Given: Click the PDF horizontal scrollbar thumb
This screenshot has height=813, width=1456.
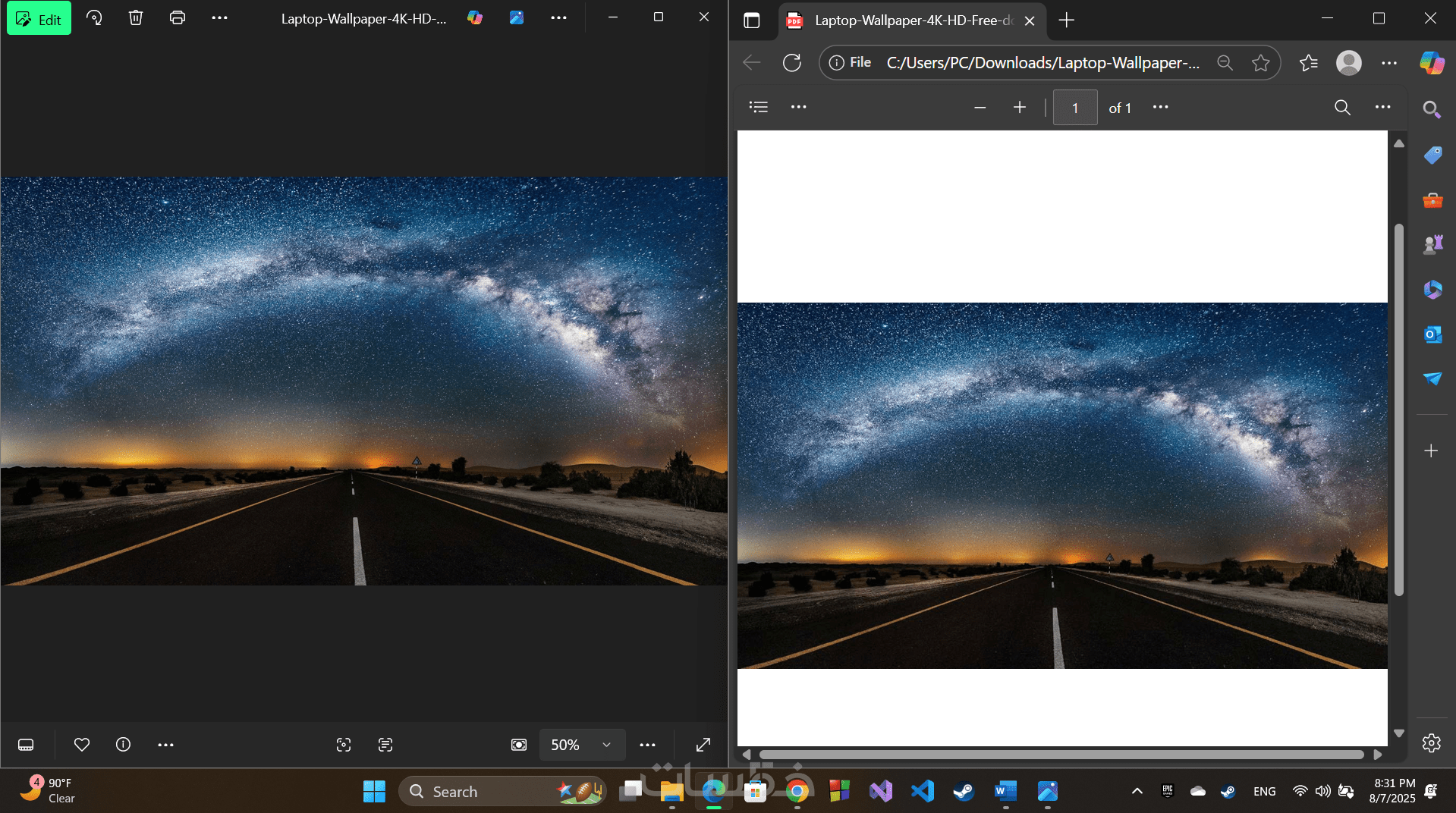Looking at the screenshot, I should [x=1061, y=755].
